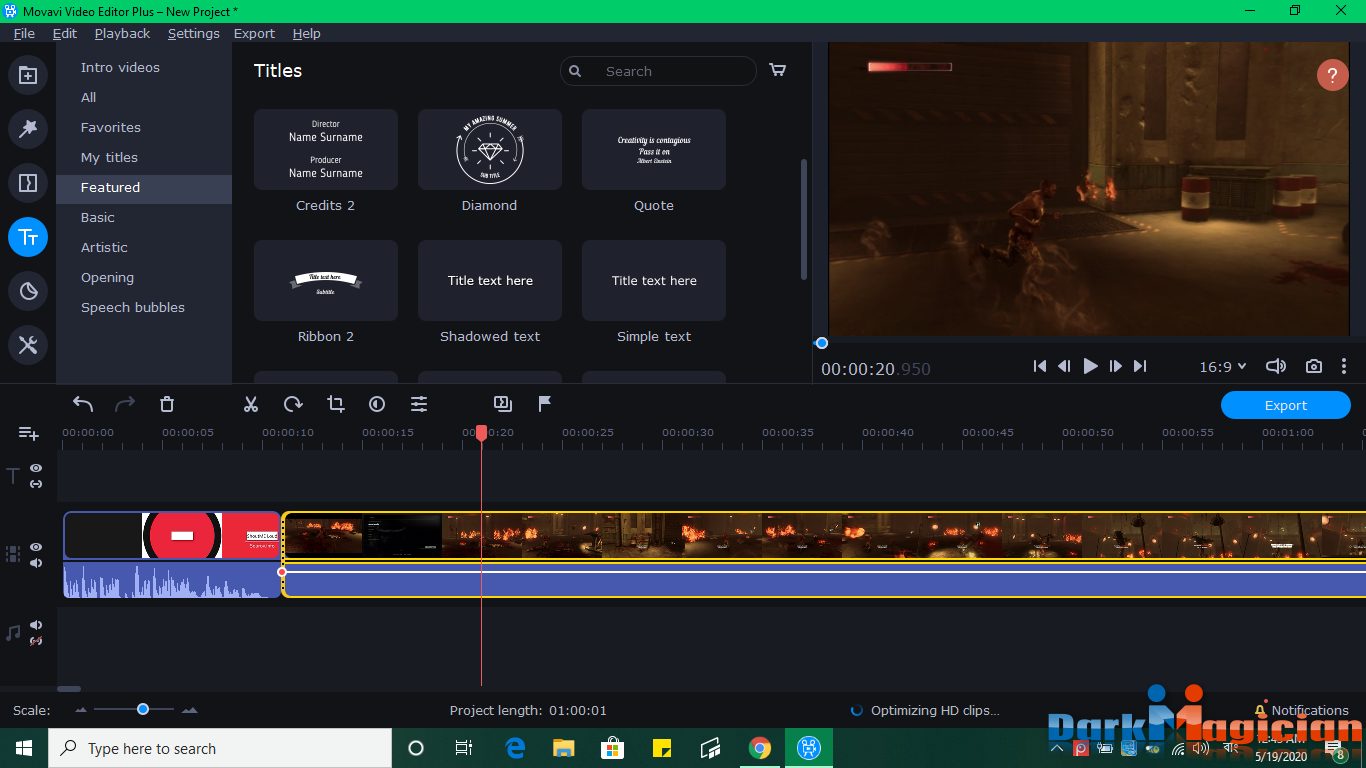Click the preview volume speaker icon
1366x768 pixels.
pos(1276,367)
